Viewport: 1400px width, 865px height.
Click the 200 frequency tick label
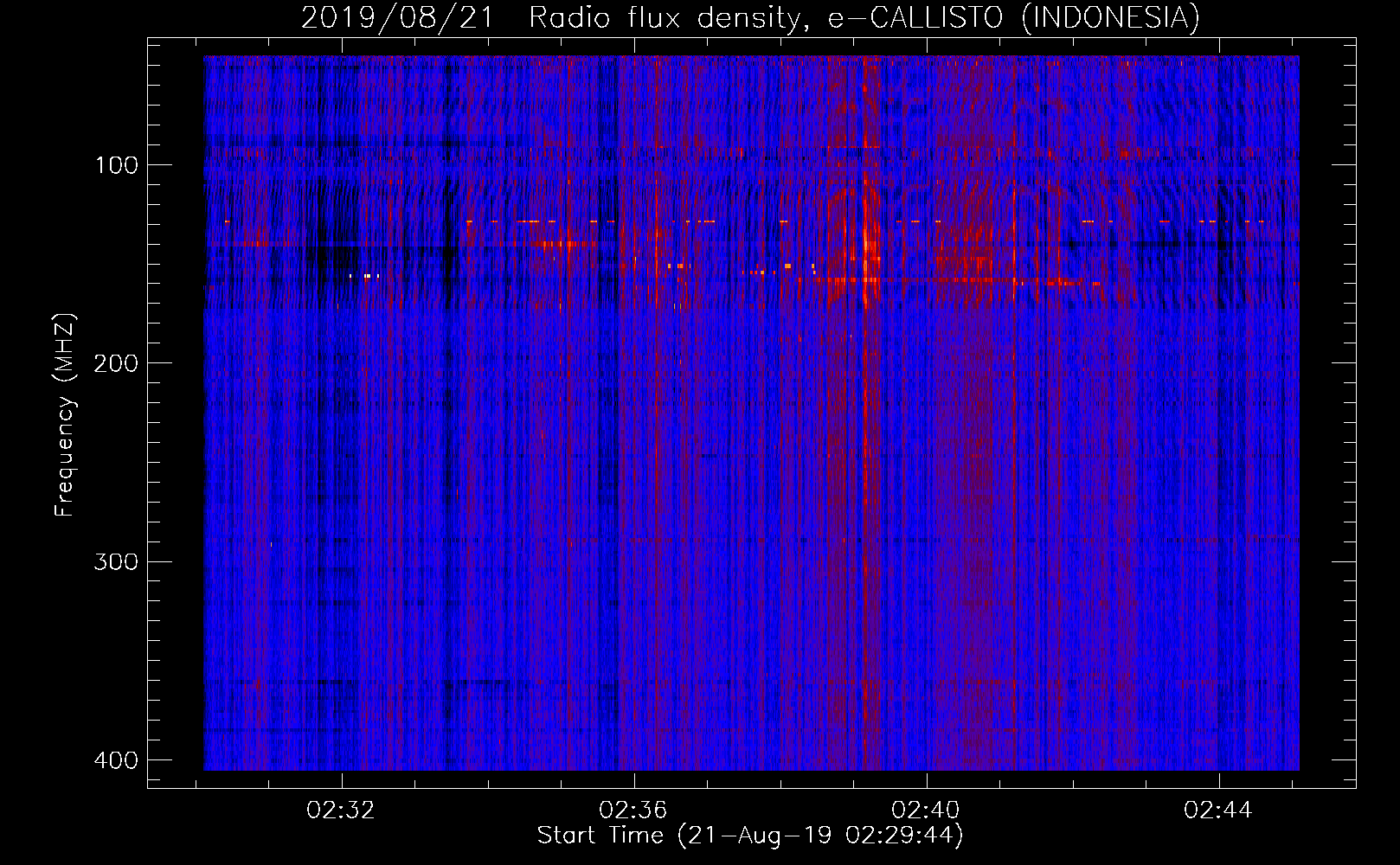click(116, 363)
